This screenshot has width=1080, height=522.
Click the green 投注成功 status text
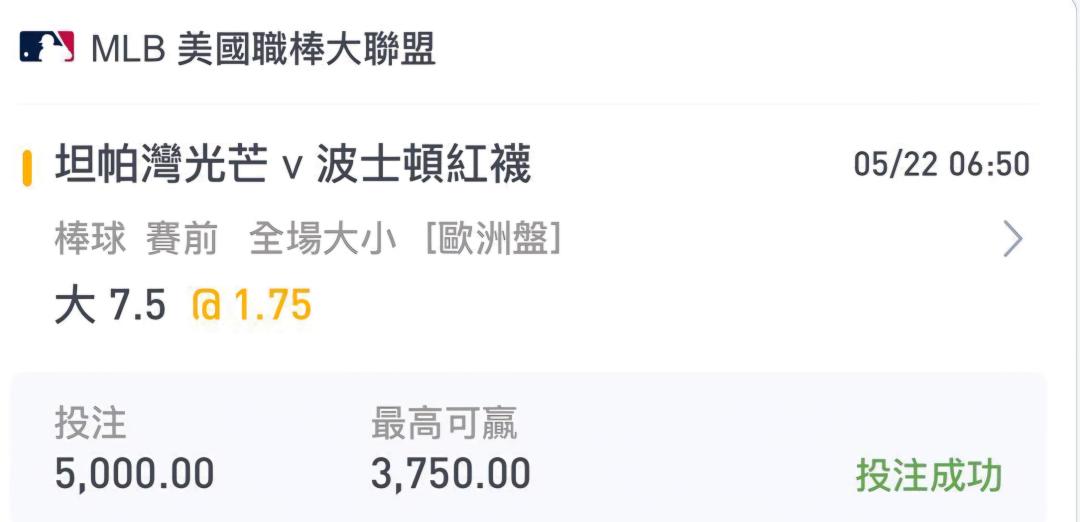point(928,476)
